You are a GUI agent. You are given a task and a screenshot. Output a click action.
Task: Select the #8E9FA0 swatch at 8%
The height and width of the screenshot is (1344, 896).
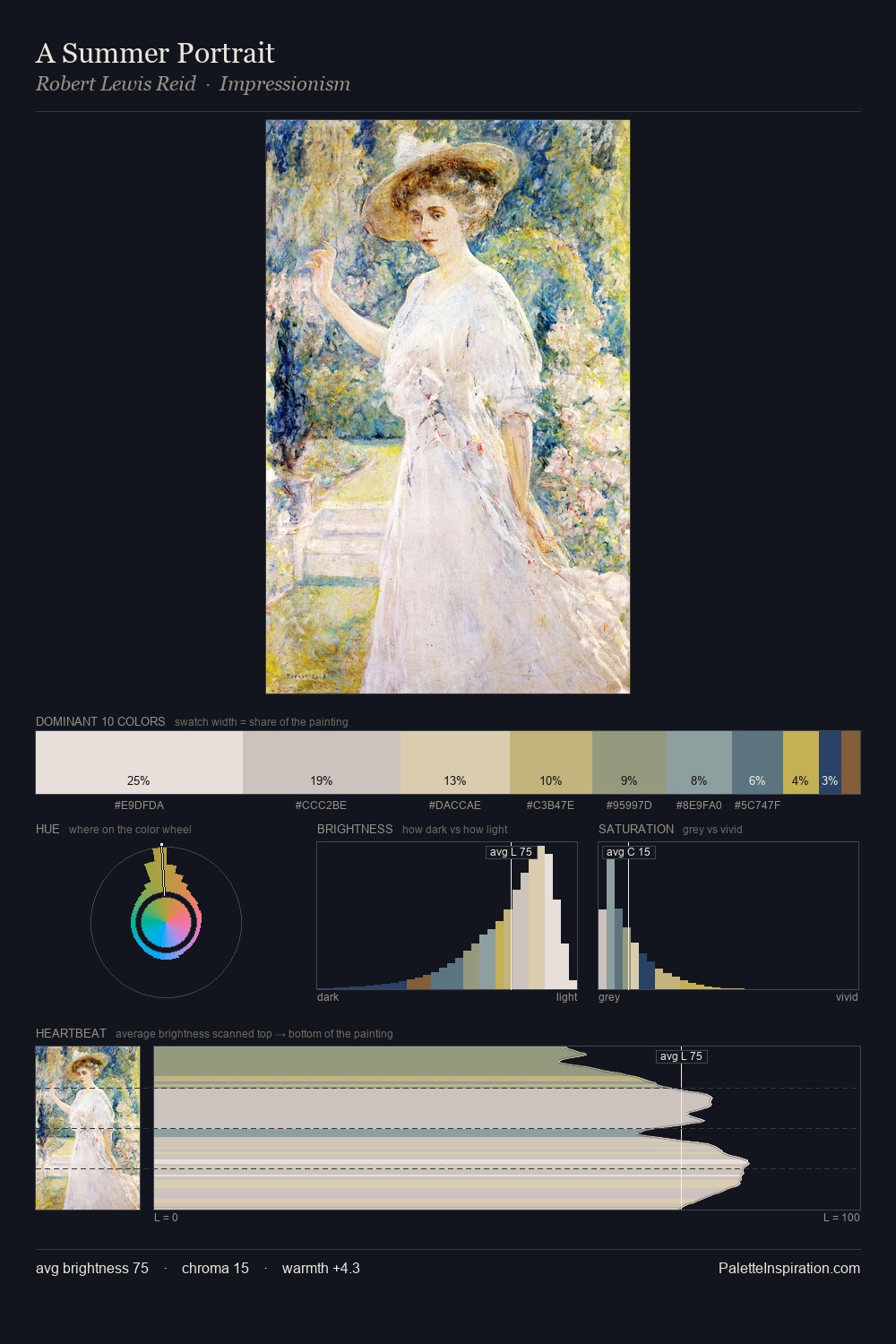[x=699, y=762]
